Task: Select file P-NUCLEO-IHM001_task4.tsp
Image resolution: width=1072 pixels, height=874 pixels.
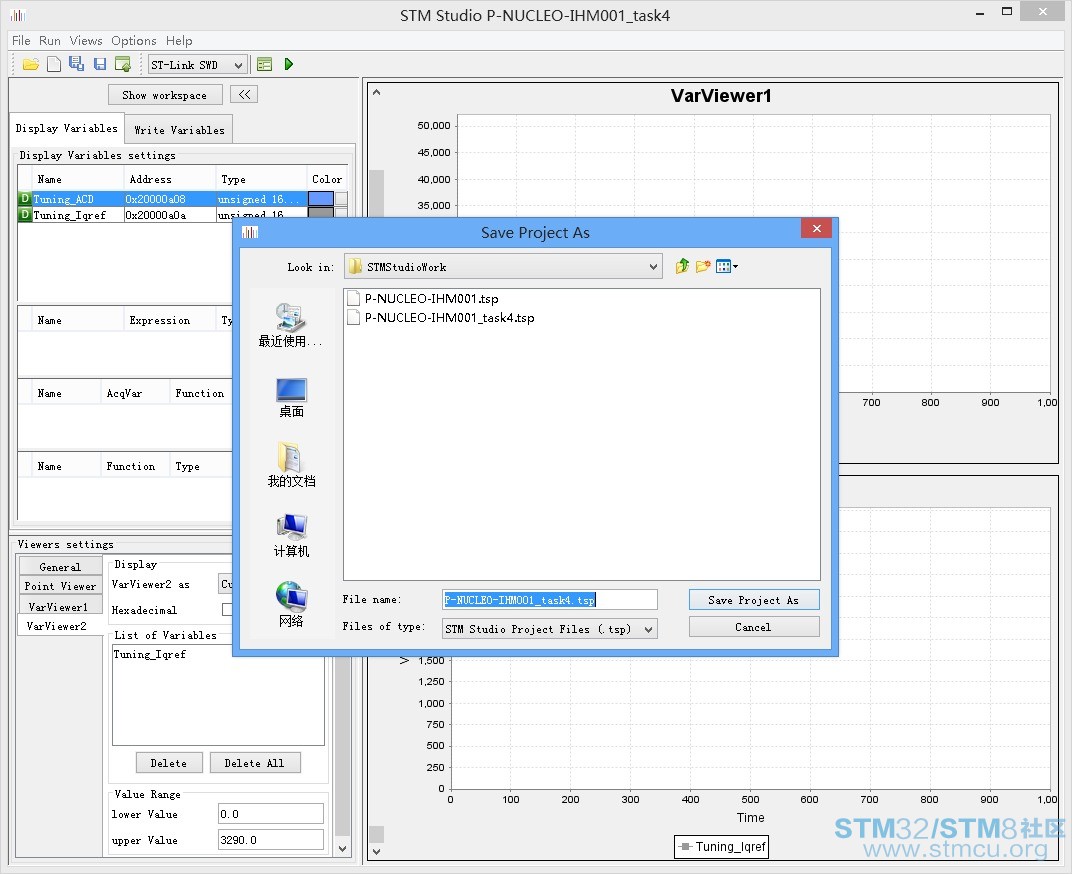Action: (x=441, y=318)
